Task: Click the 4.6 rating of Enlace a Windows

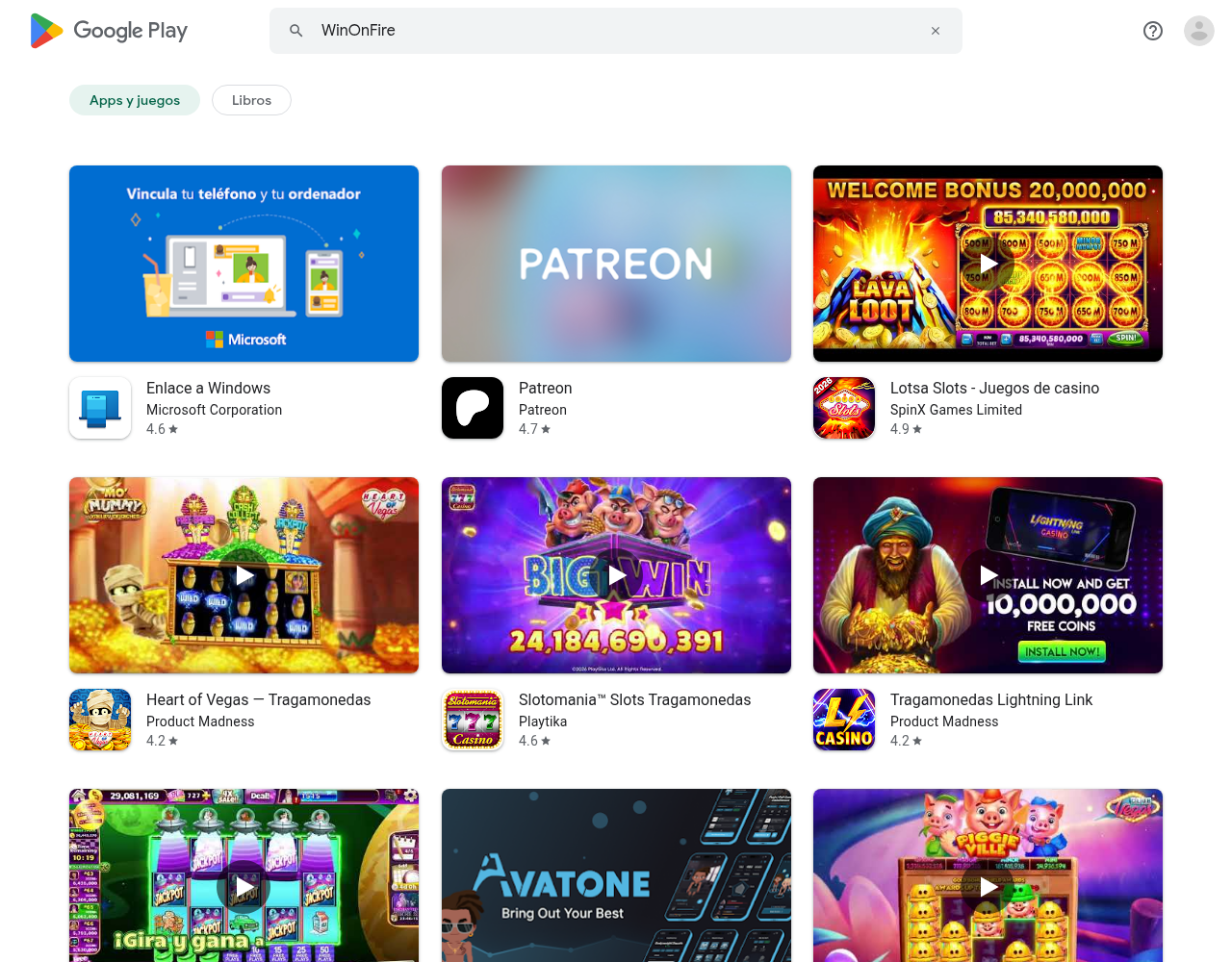Action: 162,429
